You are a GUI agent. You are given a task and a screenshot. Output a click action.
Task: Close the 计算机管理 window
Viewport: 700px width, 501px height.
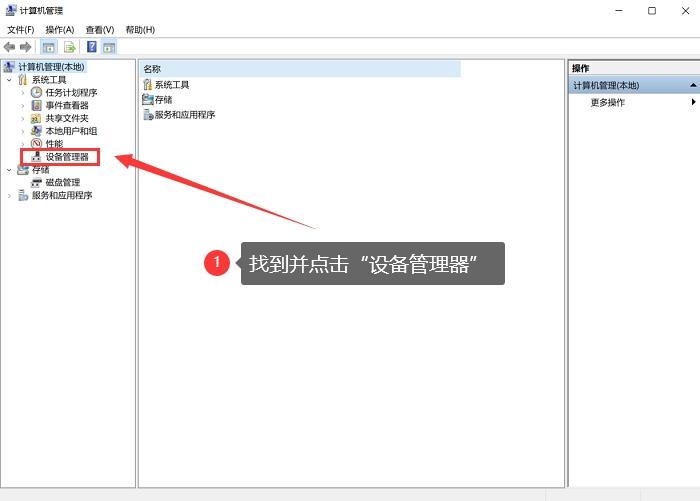(685, 10)
